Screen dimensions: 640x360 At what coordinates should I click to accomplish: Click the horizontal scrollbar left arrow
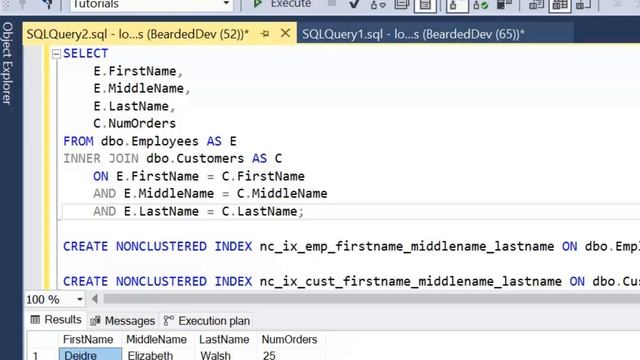click(95, 299)
